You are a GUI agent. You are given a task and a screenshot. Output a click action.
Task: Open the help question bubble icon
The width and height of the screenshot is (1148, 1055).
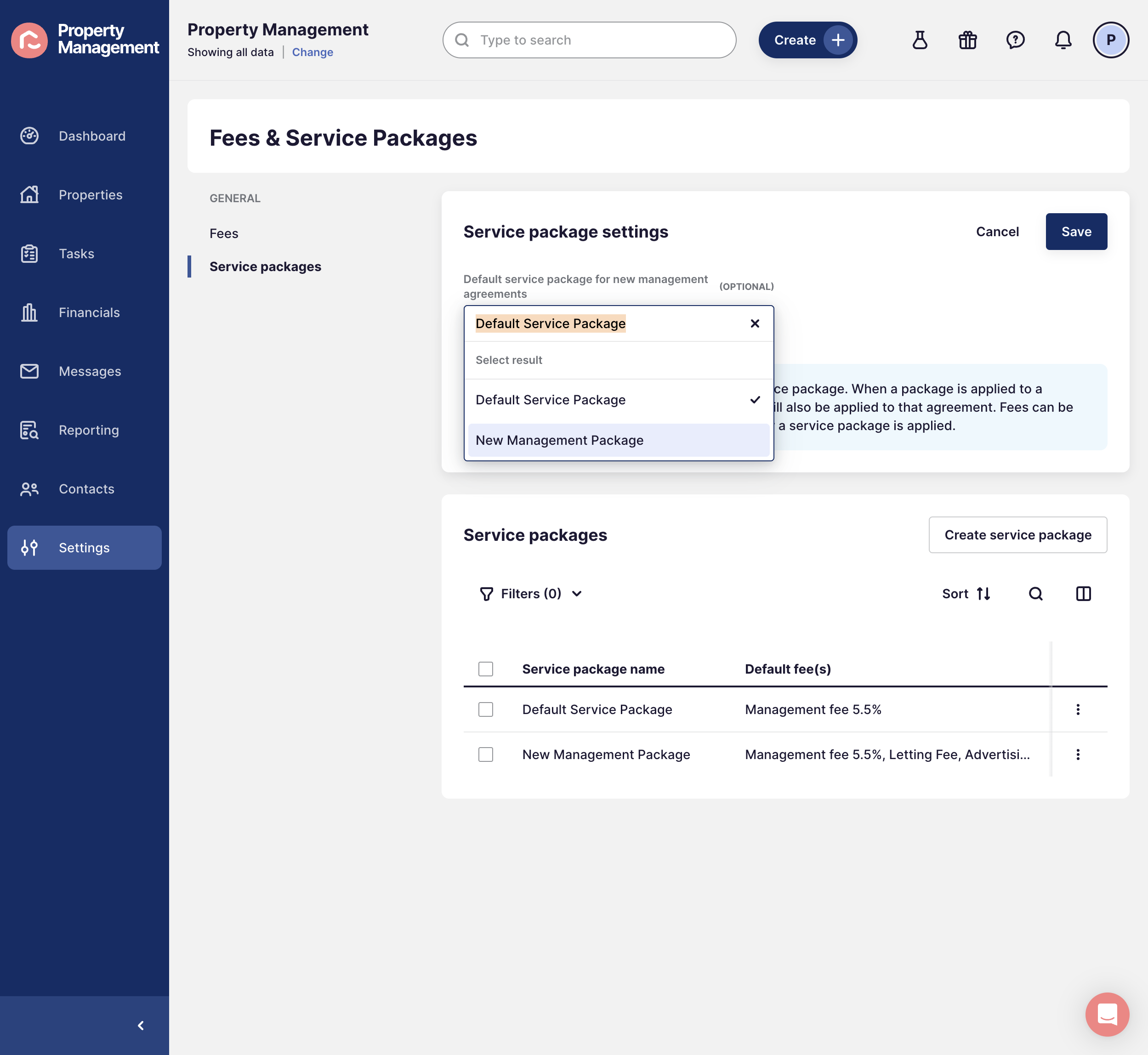pyautogui.click(x=1015, y=40)
